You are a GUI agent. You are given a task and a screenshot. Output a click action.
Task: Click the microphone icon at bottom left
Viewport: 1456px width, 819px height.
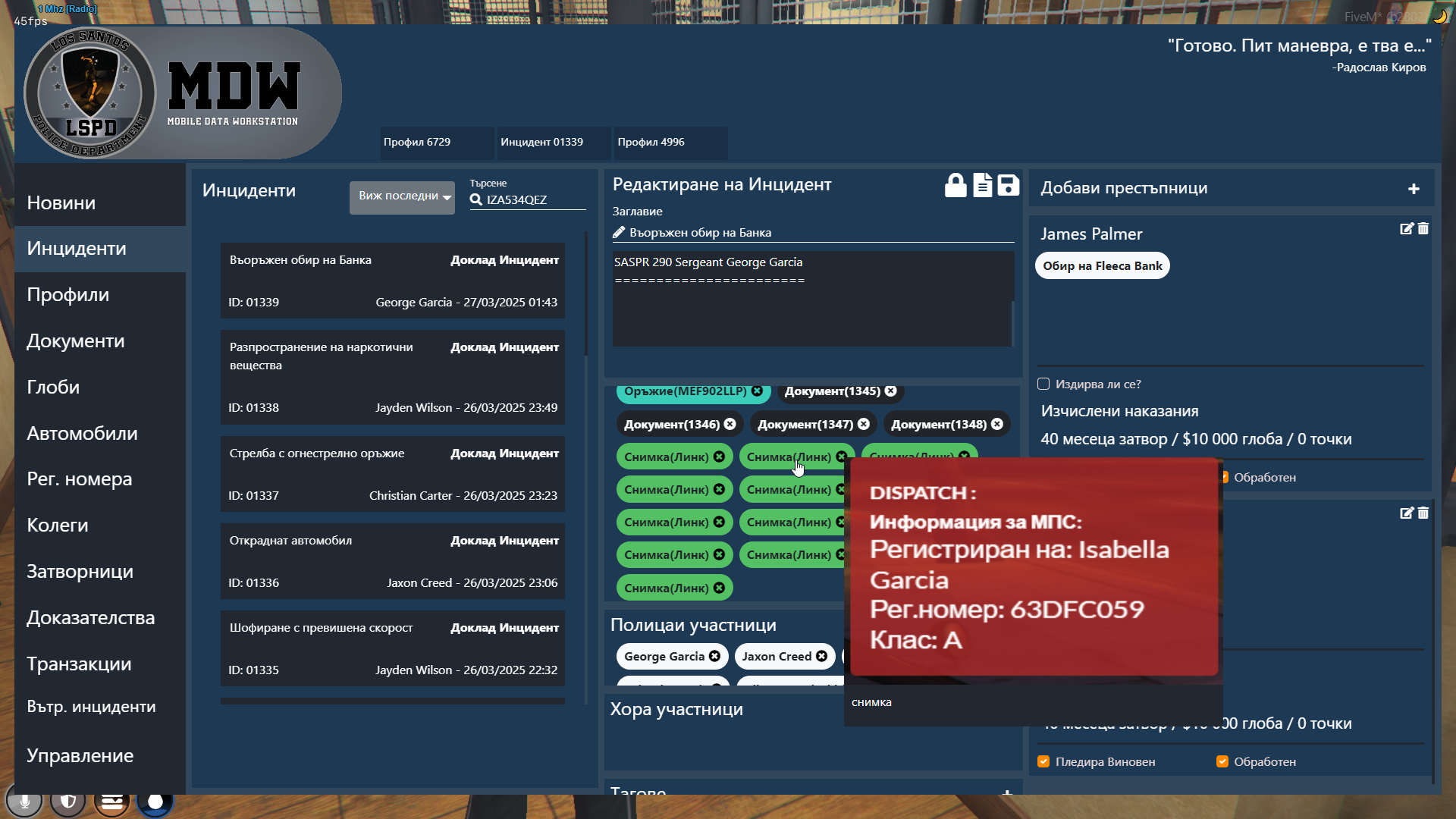24,802
